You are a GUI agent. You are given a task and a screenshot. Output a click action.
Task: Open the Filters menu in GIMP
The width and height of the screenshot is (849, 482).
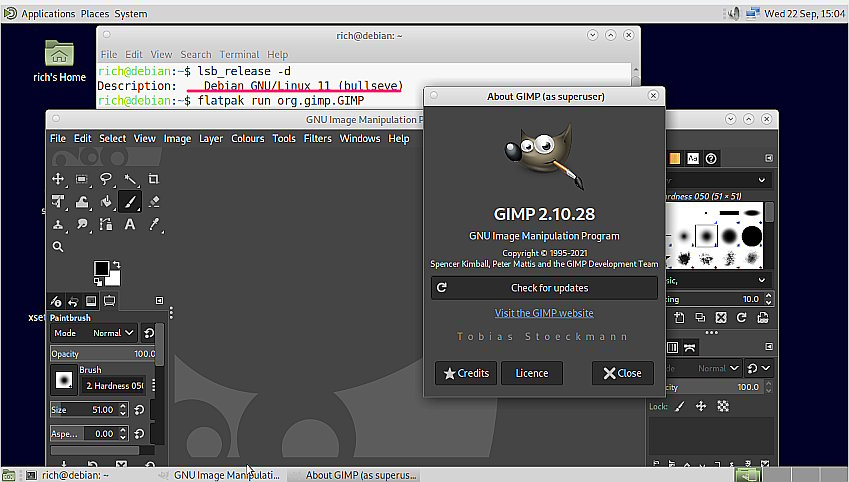coord(317,139)
